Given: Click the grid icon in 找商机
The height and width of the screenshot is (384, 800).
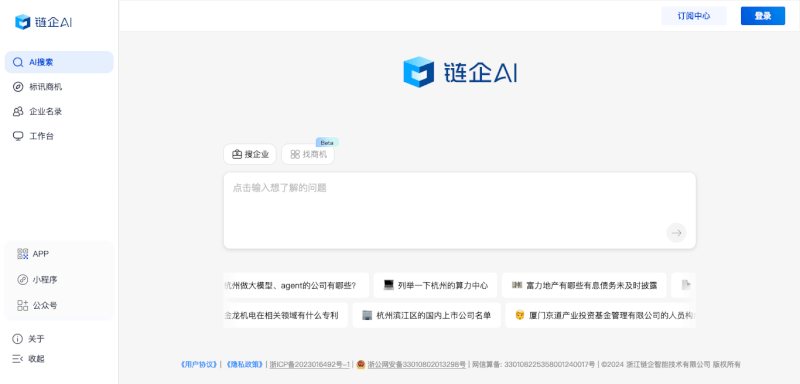Looking at the screenshot, I should coord(295,154).
